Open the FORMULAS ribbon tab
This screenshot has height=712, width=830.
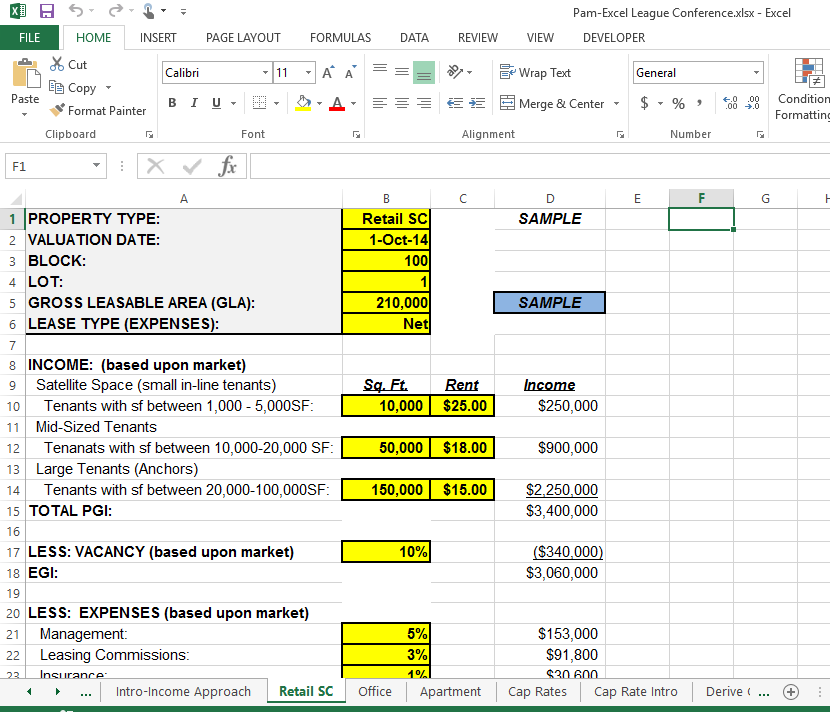pyautogui.click(x=340, y=38)
